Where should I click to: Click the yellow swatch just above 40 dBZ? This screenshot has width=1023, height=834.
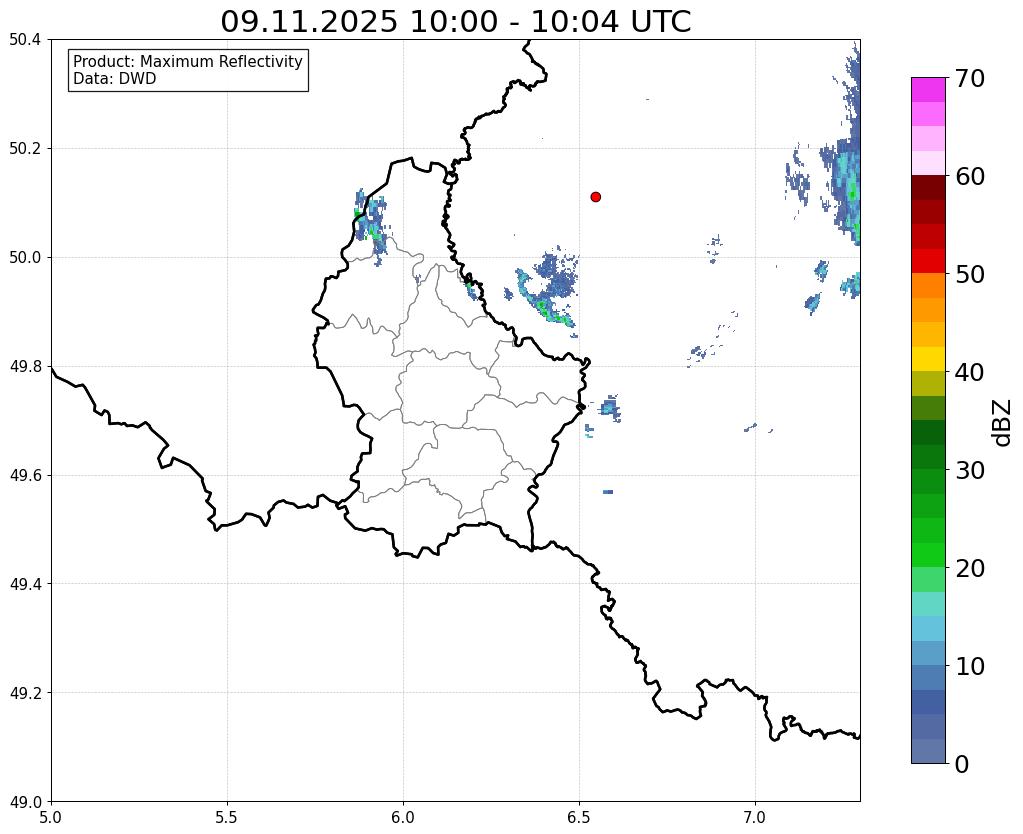(x=928, y=359)
